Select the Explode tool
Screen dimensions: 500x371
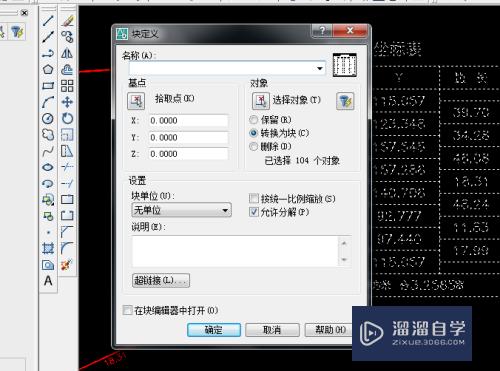pyautogui.click(x=67, y=265)
